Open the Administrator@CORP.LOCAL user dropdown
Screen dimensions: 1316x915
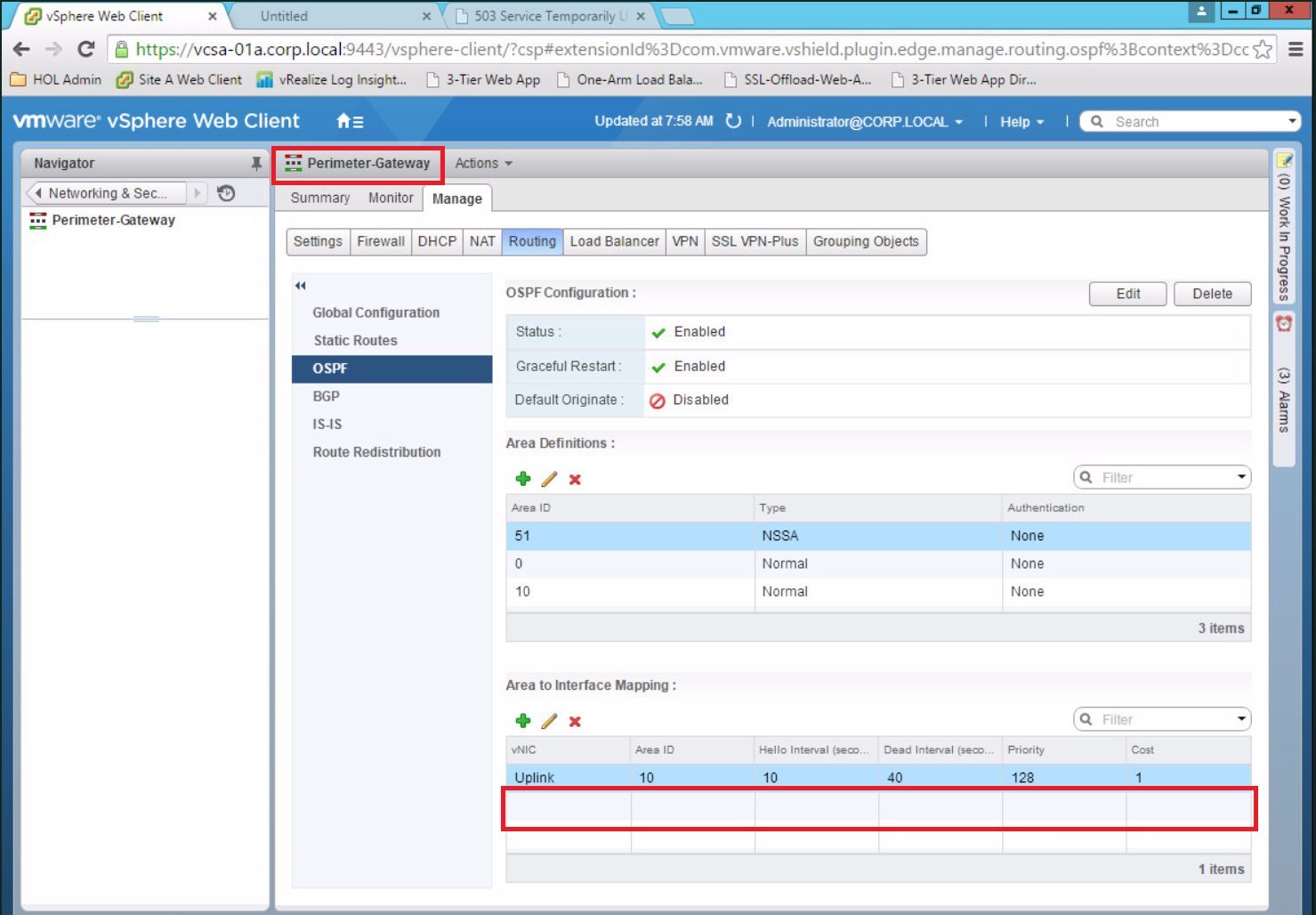point(865,122)
